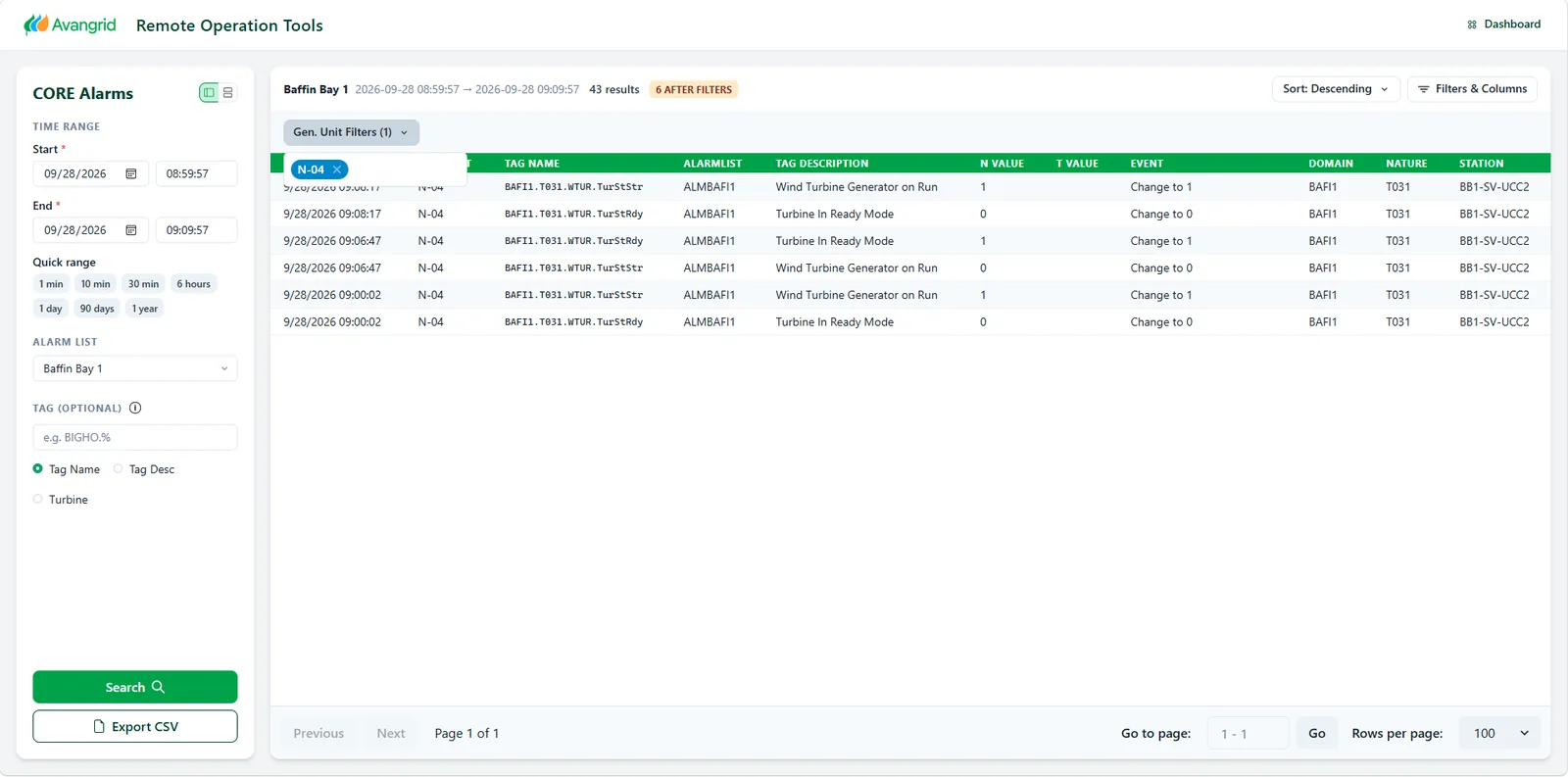Click the ALARMLIST column header
The image size is (1568, 777).
[x=712, y=164]
